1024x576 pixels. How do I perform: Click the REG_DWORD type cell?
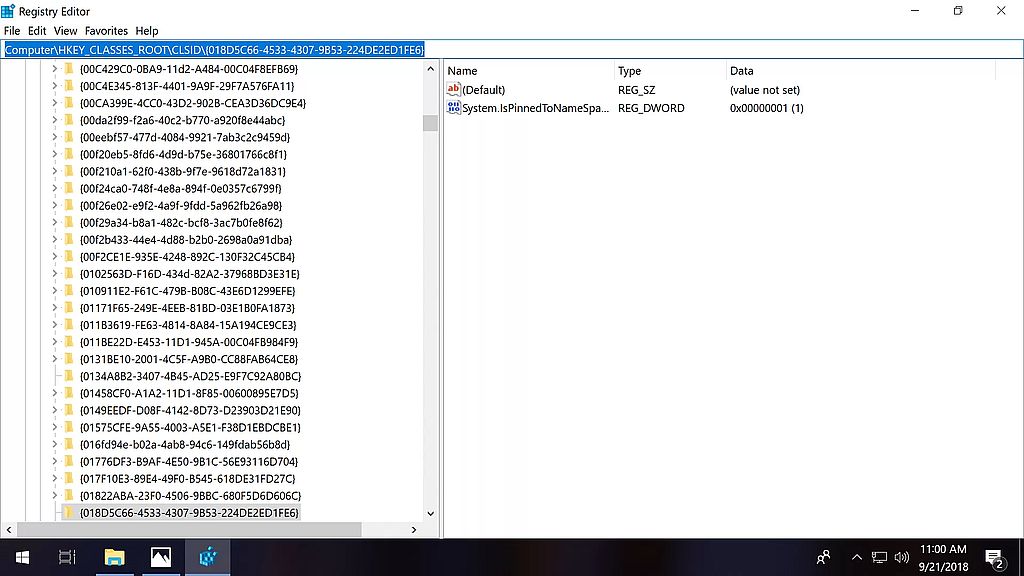651,108
